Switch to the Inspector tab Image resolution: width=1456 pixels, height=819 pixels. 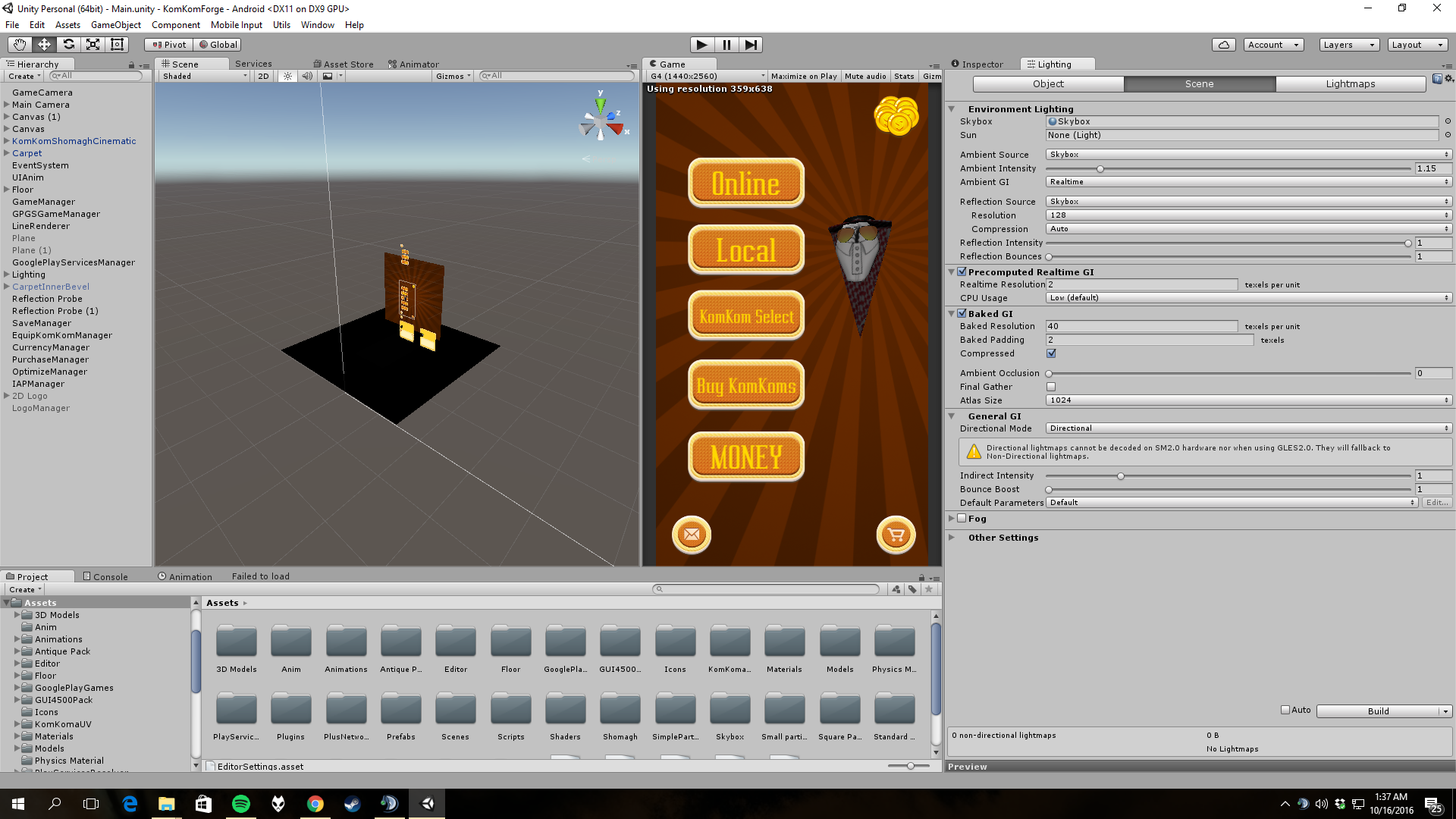pyautogui.click(x=977, y=64)
